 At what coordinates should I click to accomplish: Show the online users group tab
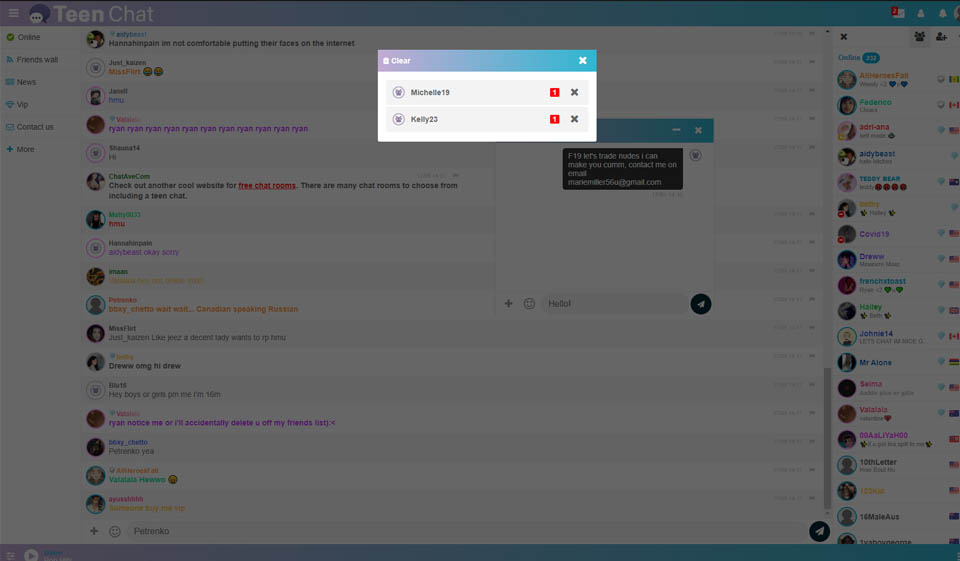pyautogui.click(x=920, y=37)
